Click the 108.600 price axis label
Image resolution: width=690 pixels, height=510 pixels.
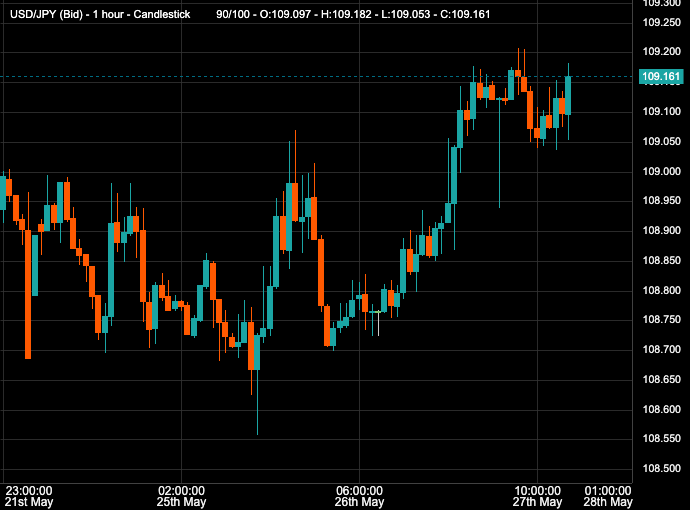(661, 409)
